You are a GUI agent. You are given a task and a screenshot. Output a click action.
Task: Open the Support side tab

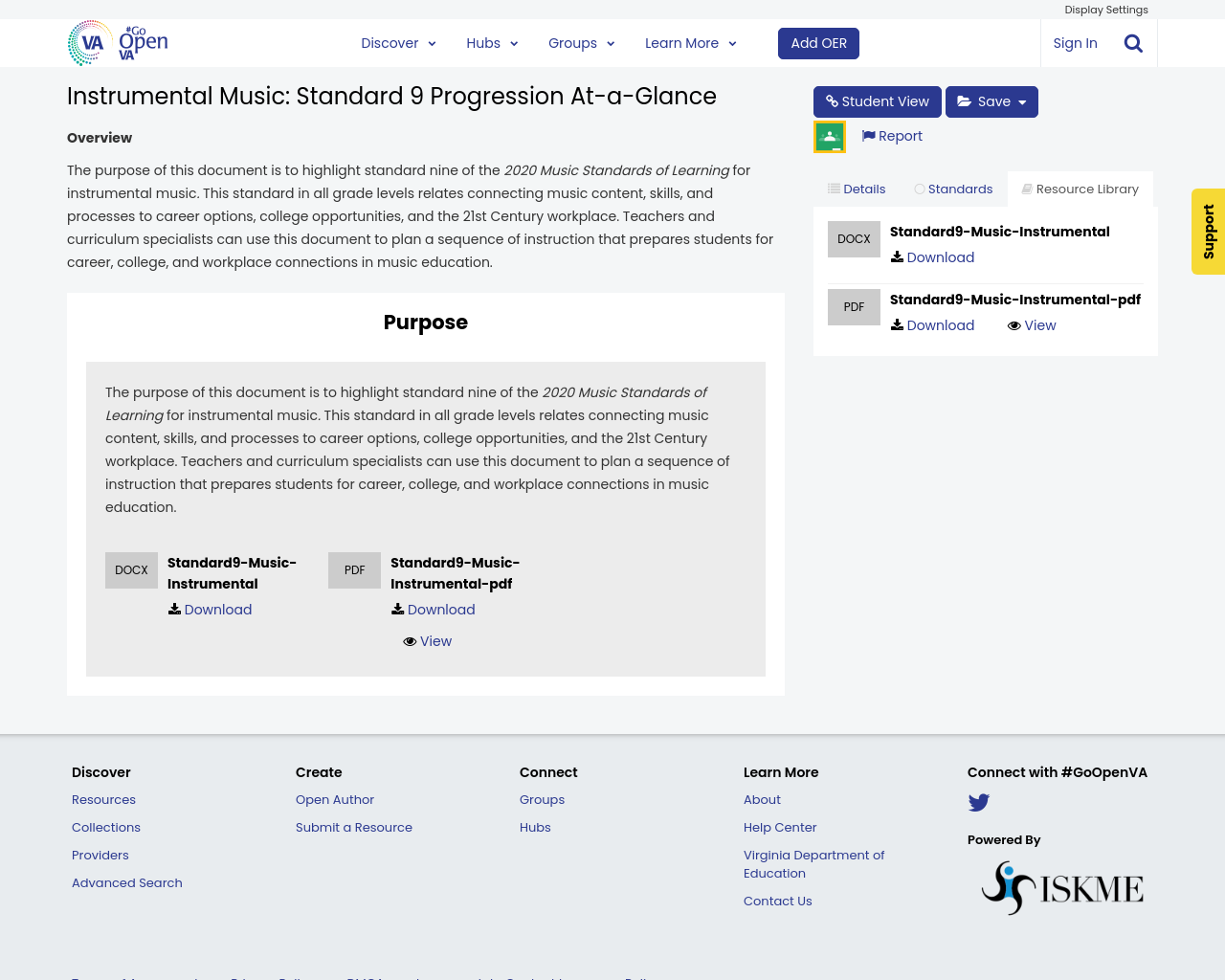point(1208,232)
